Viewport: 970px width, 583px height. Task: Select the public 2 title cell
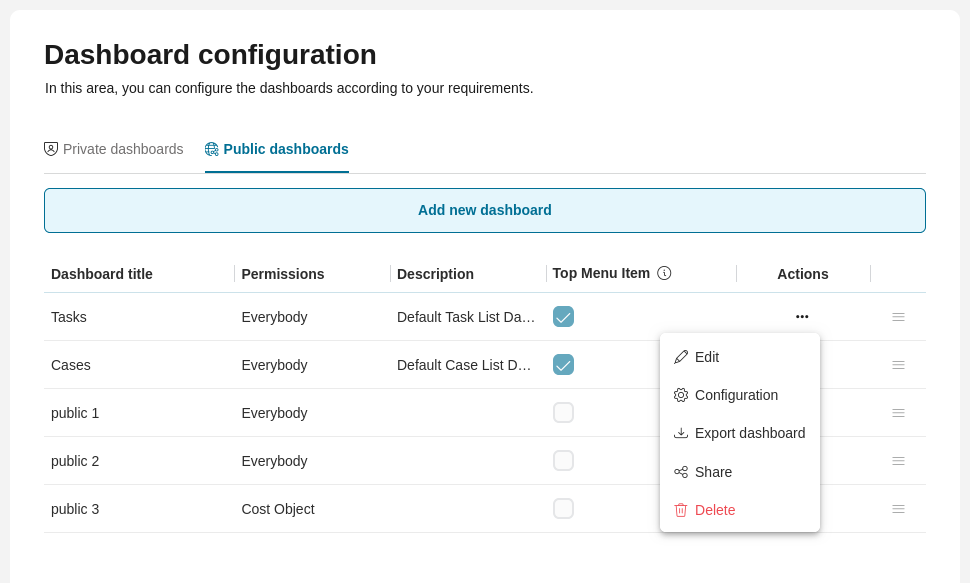75,461
